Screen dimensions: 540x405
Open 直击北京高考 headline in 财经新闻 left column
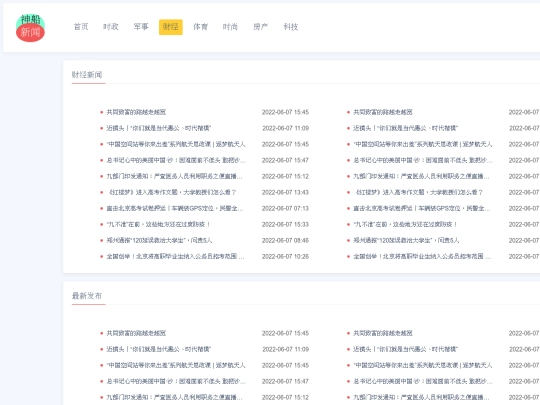pyautogui.click(x=175, y=208)
